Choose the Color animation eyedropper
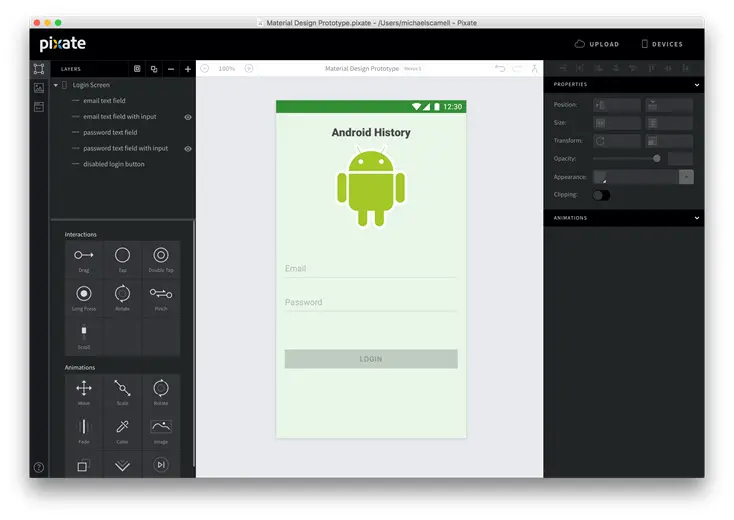The image size is (734, 520). tap(122, 426)
